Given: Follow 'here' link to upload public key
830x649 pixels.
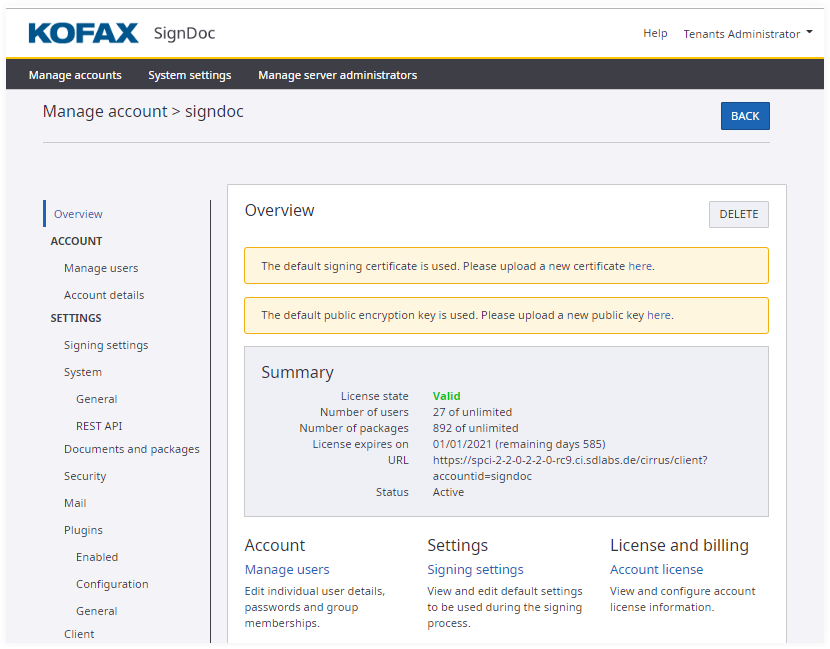Looking at the screenshot, I should pos(658,315).
